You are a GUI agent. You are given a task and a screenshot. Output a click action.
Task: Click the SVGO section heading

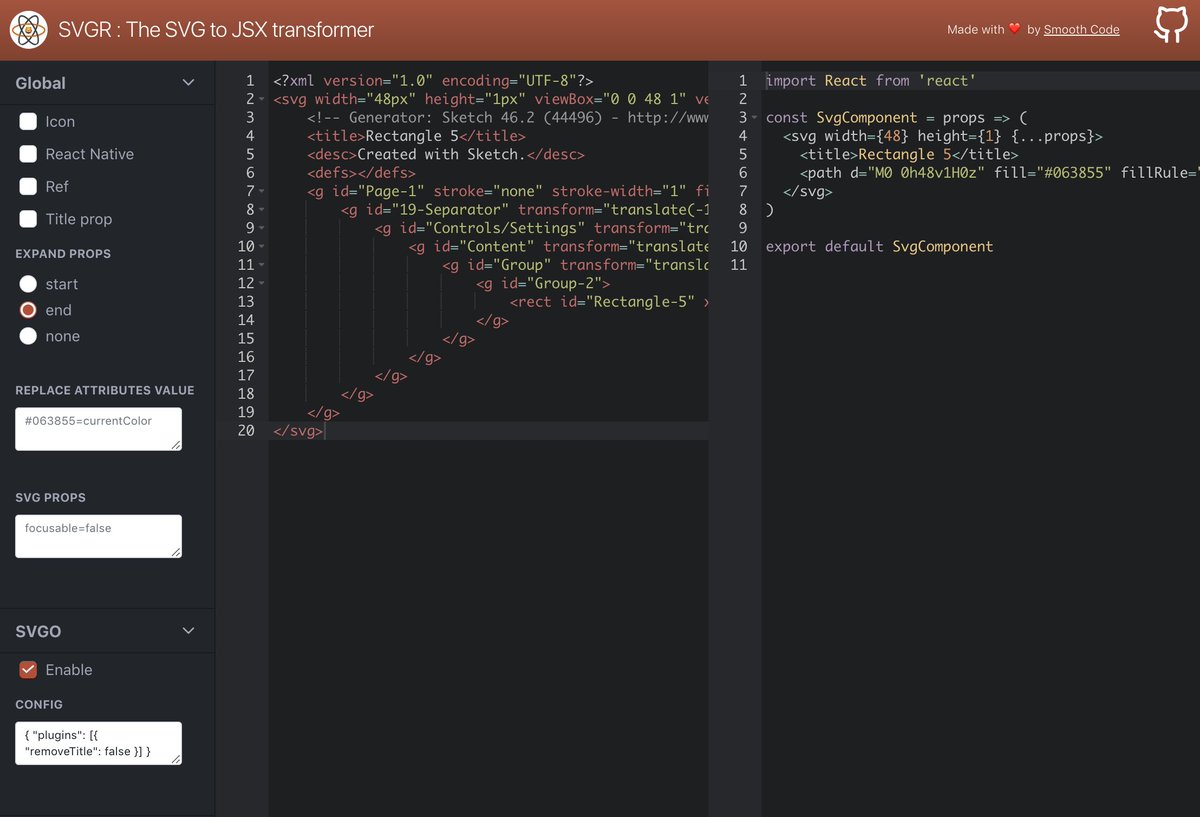(x=38, y=631)
